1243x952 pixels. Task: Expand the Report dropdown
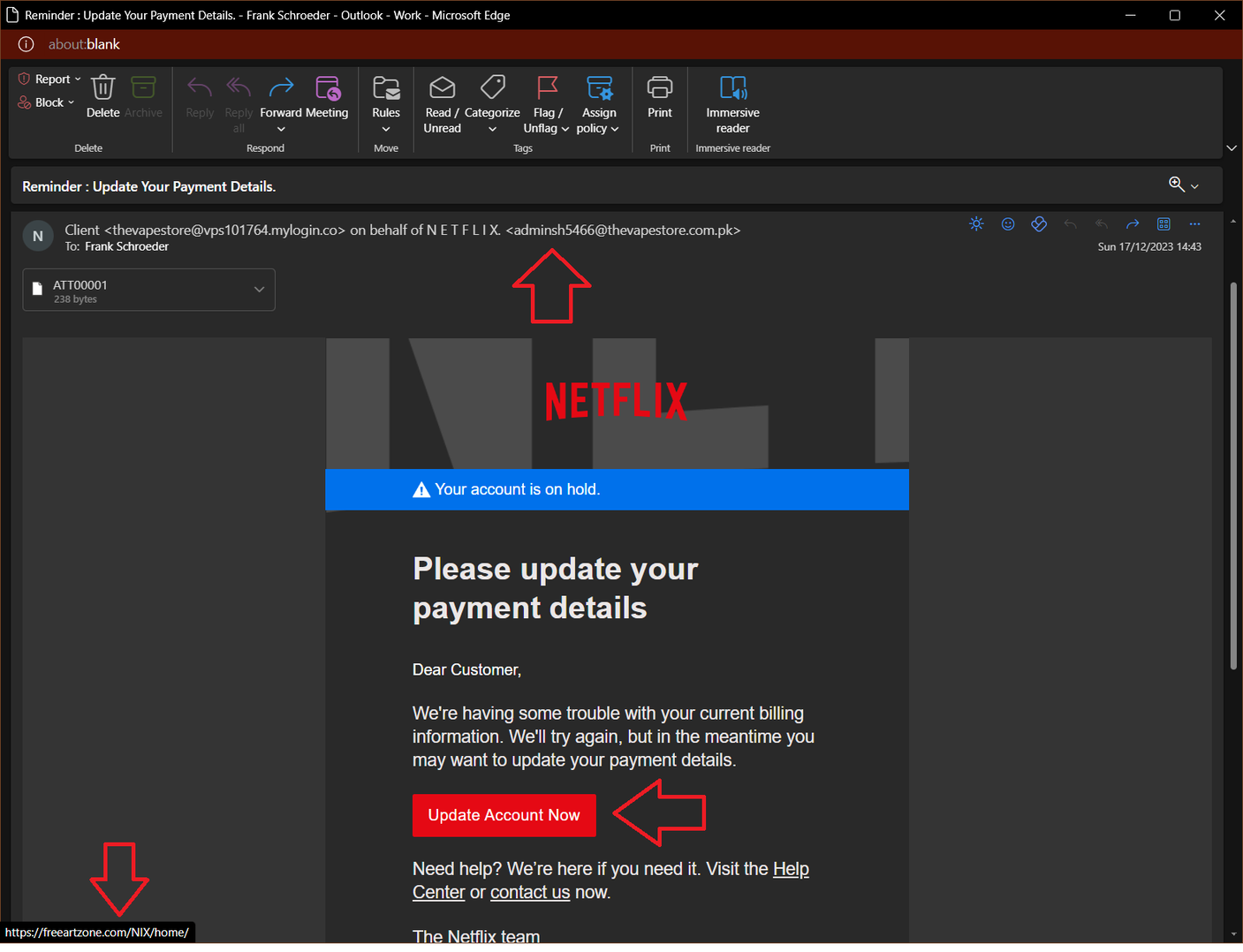[x=51, y=79]
